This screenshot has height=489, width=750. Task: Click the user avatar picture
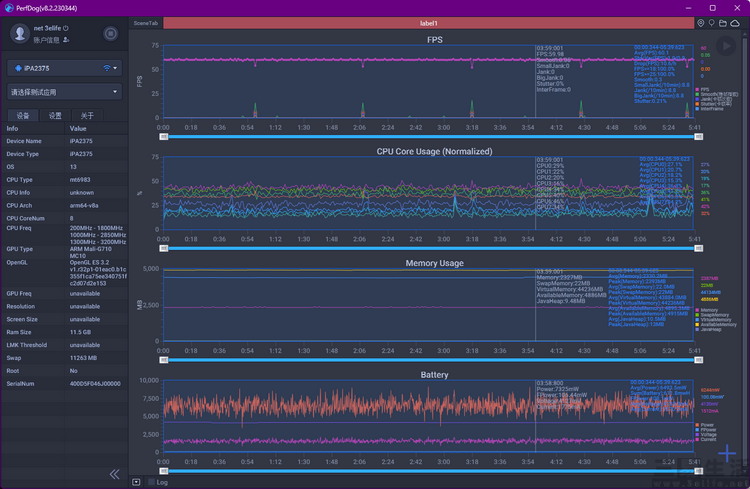20,33
